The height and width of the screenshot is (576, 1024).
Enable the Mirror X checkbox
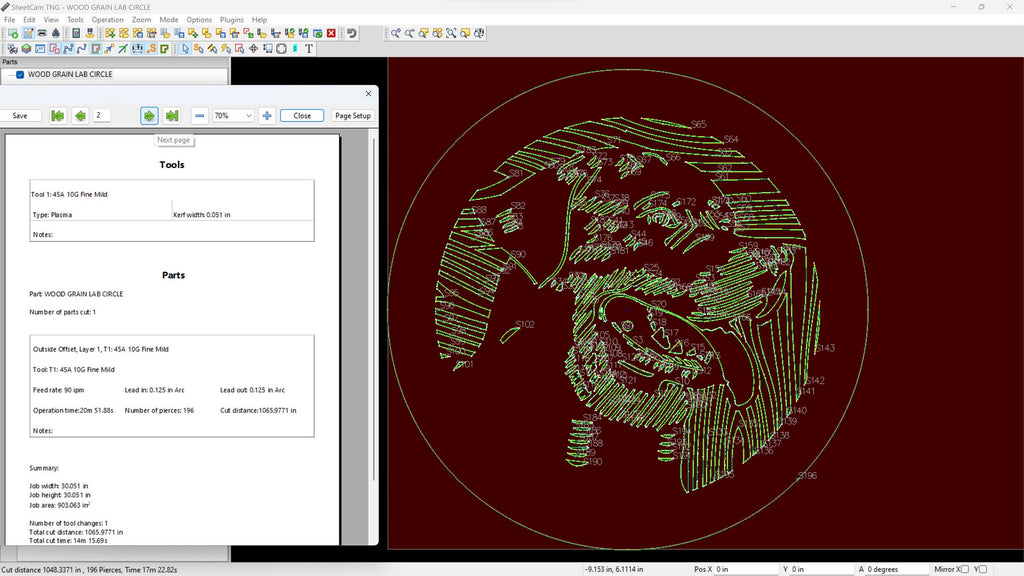(x=965, y=569)
